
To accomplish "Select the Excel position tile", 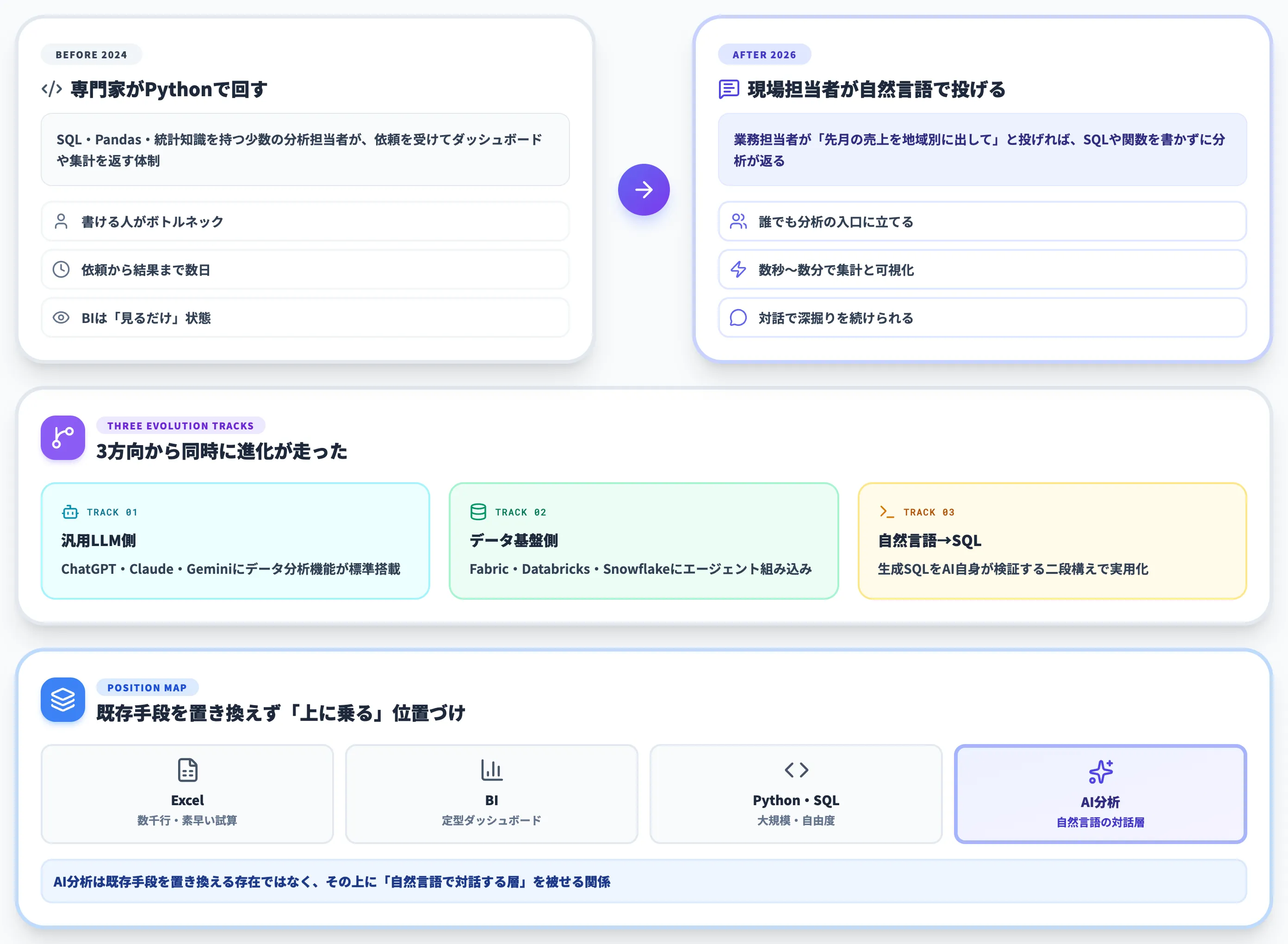I will coord(187,794).
